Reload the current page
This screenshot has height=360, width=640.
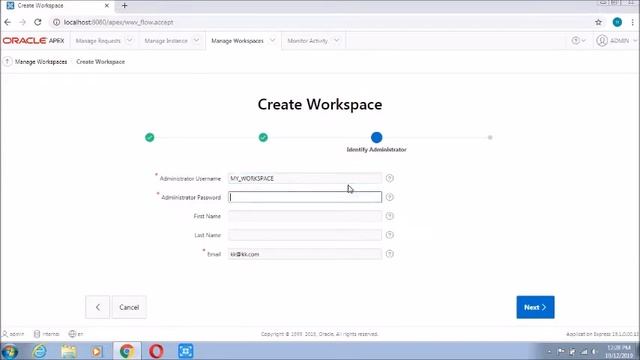pyautogui.click(x=38, y=22)
